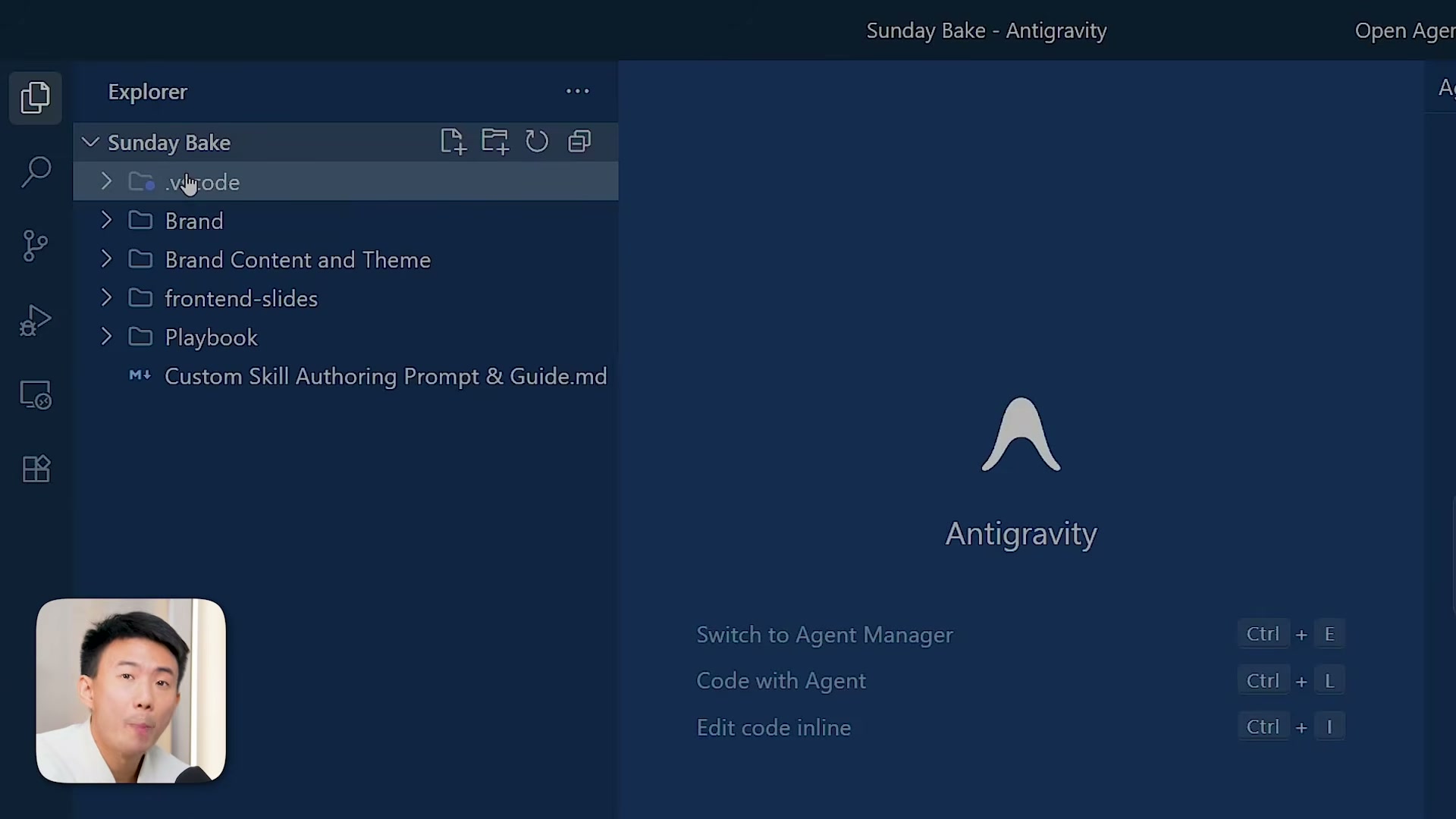1456x819 pixels.
Task: Click Switch to Agent Manager
Action: 824,635
